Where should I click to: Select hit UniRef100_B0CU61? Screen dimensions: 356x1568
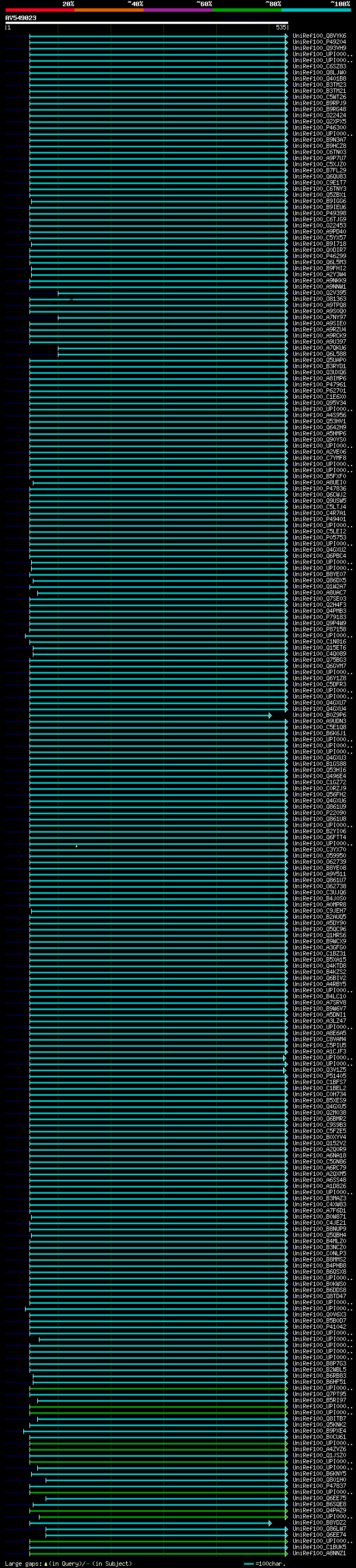[x=319, y=1437]
